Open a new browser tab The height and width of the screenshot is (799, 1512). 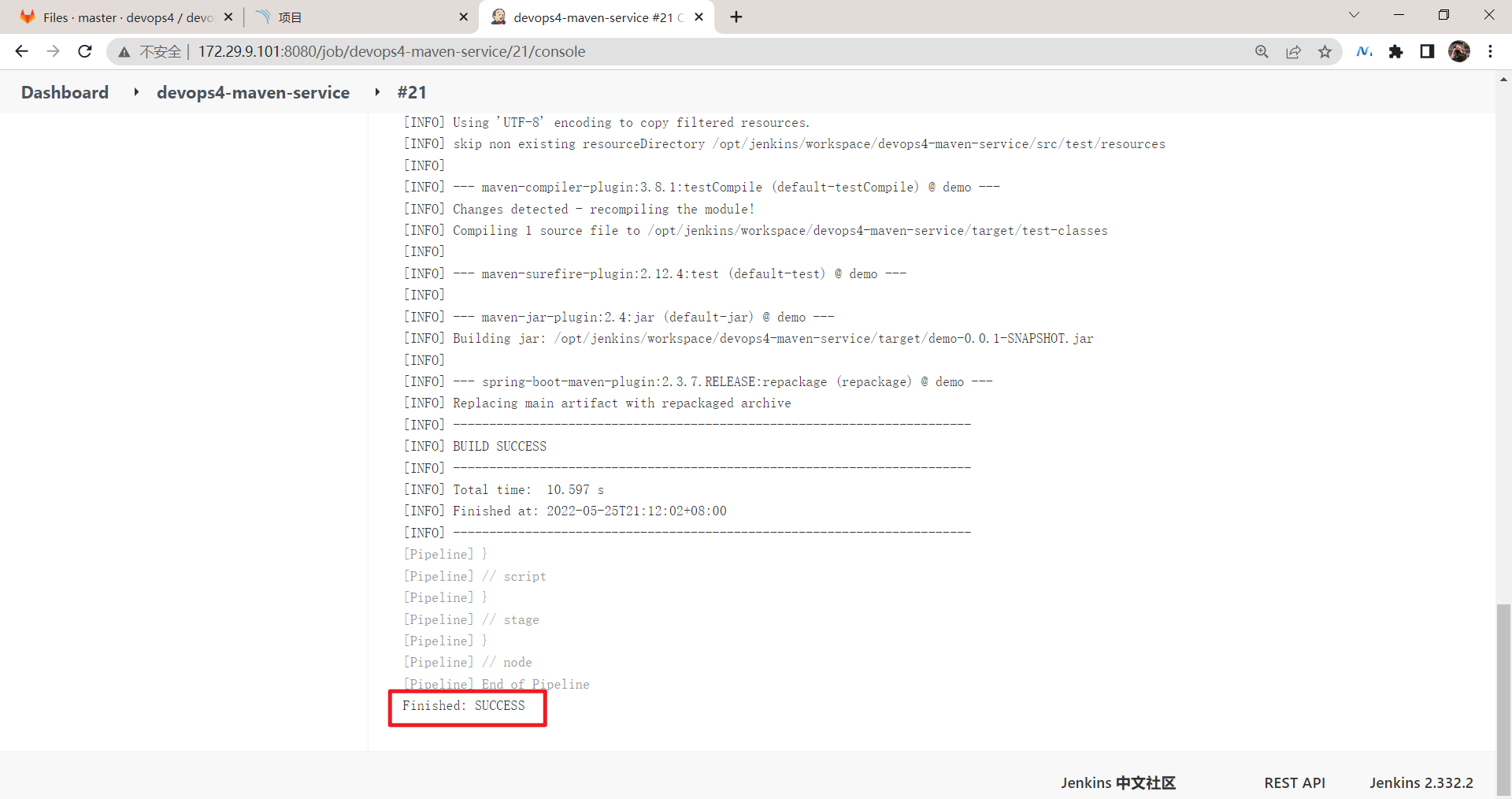(736, 17)
